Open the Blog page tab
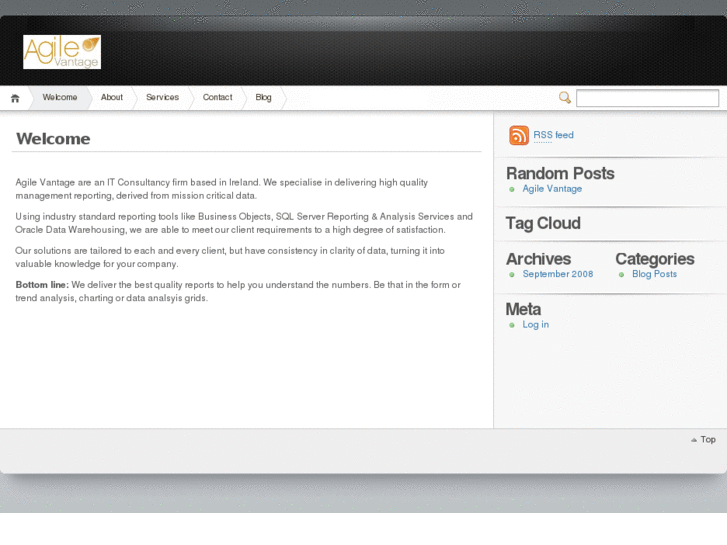Screen dimensions: 727x545 pos(263,97)
